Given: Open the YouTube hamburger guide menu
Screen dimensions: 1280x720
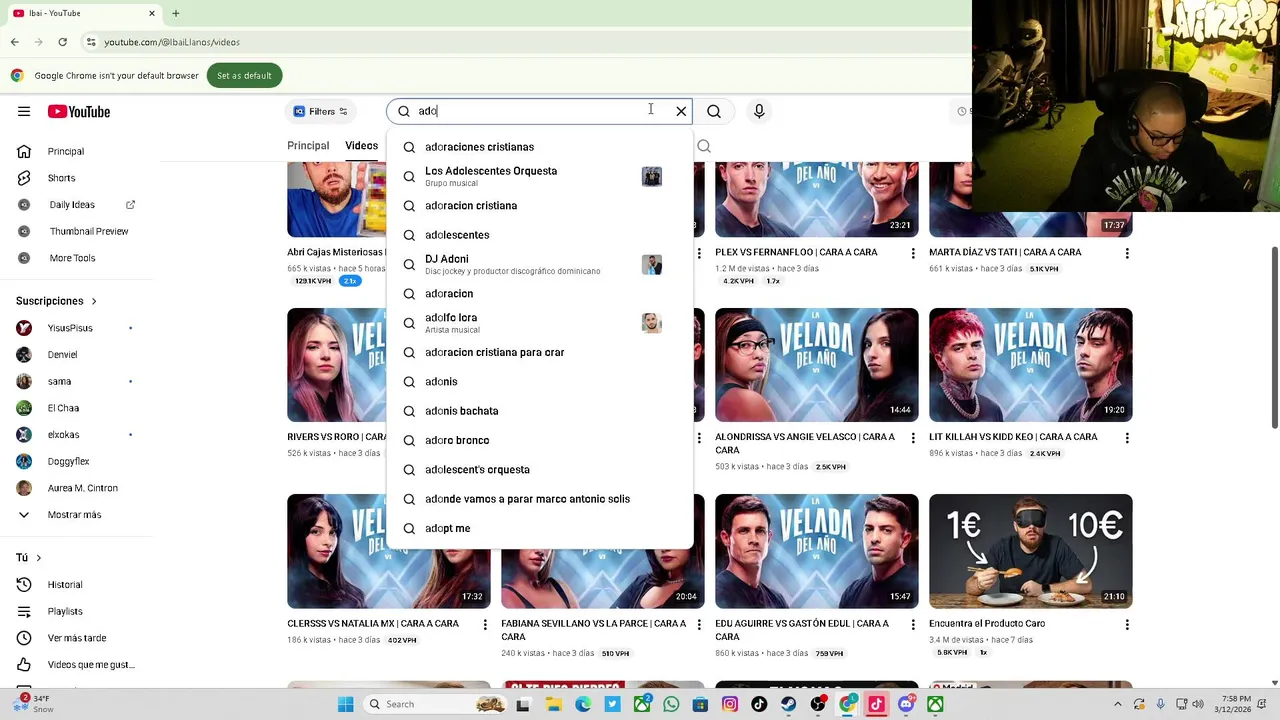Looking at the screenshot, I should coord(24,111).
